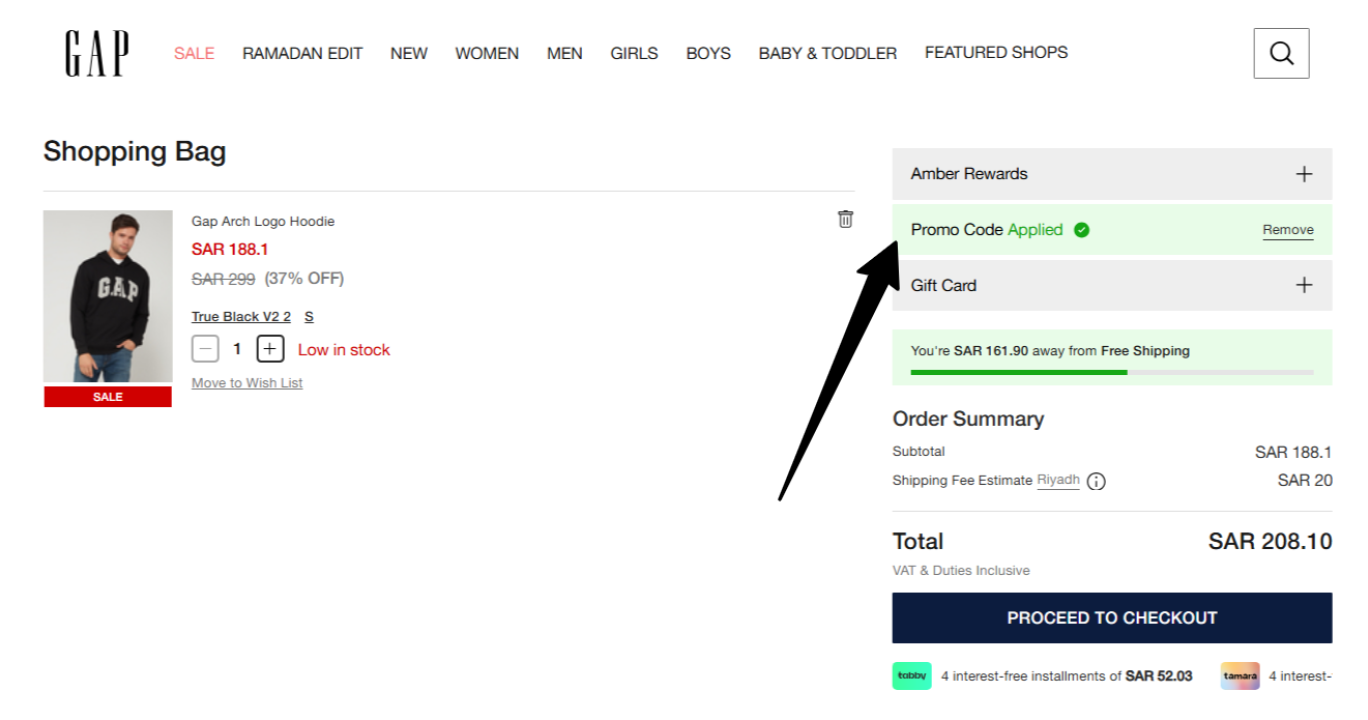Viewport: 1368px width, 720px height.
Task: Click the green promo applied checkmark
Action: pos(1081,230)
